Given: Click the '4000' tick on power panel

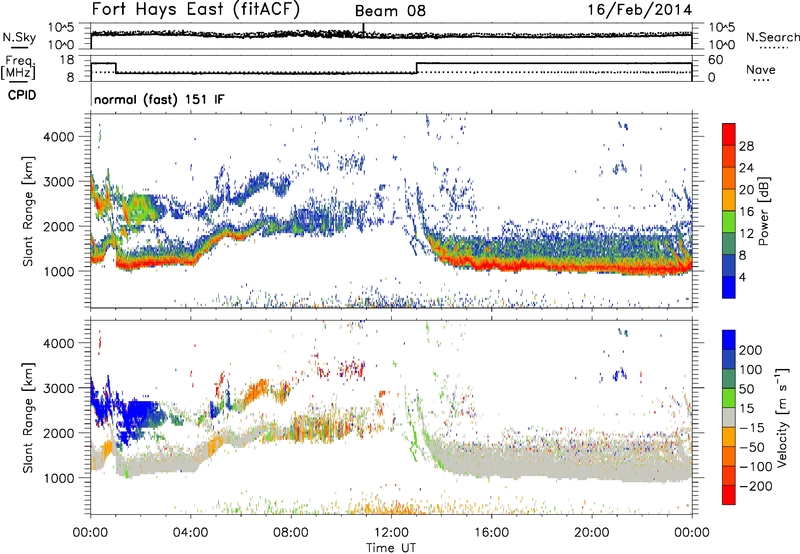Looking at the screenshot, I should 59,137.
